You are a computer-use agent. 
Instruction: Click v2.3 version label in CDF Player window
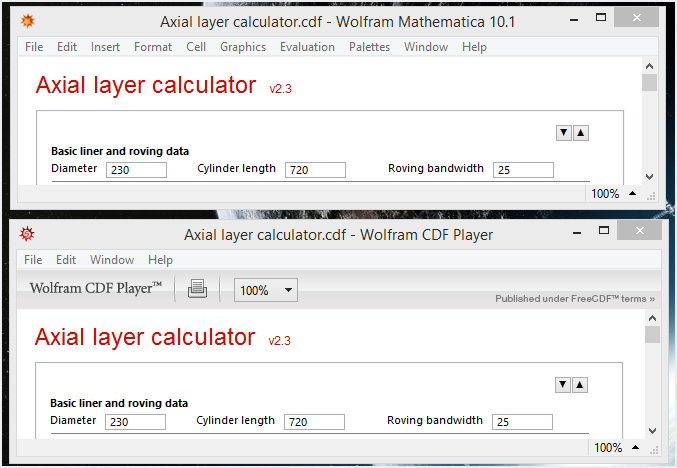pyautogui.click(x=280, y=341)
